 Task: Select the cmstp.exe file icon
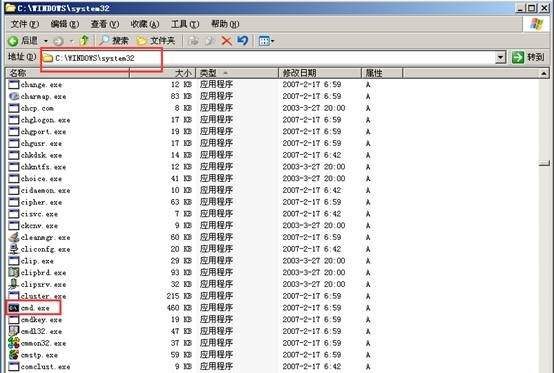(x=13, y=355)
